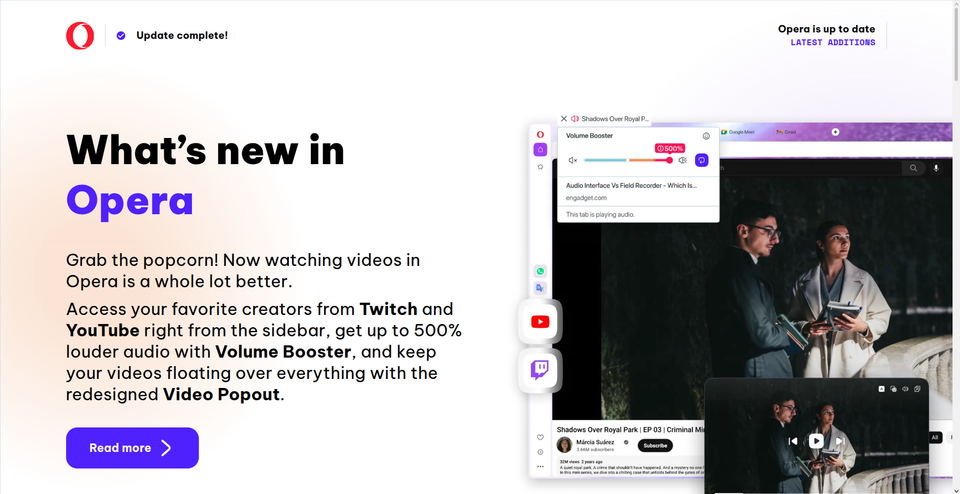The height and width of the screenshot is (494, 960).
Task: Click the YouTube sidebar icon
Action: pyautogui.click(x=540, y=321)
